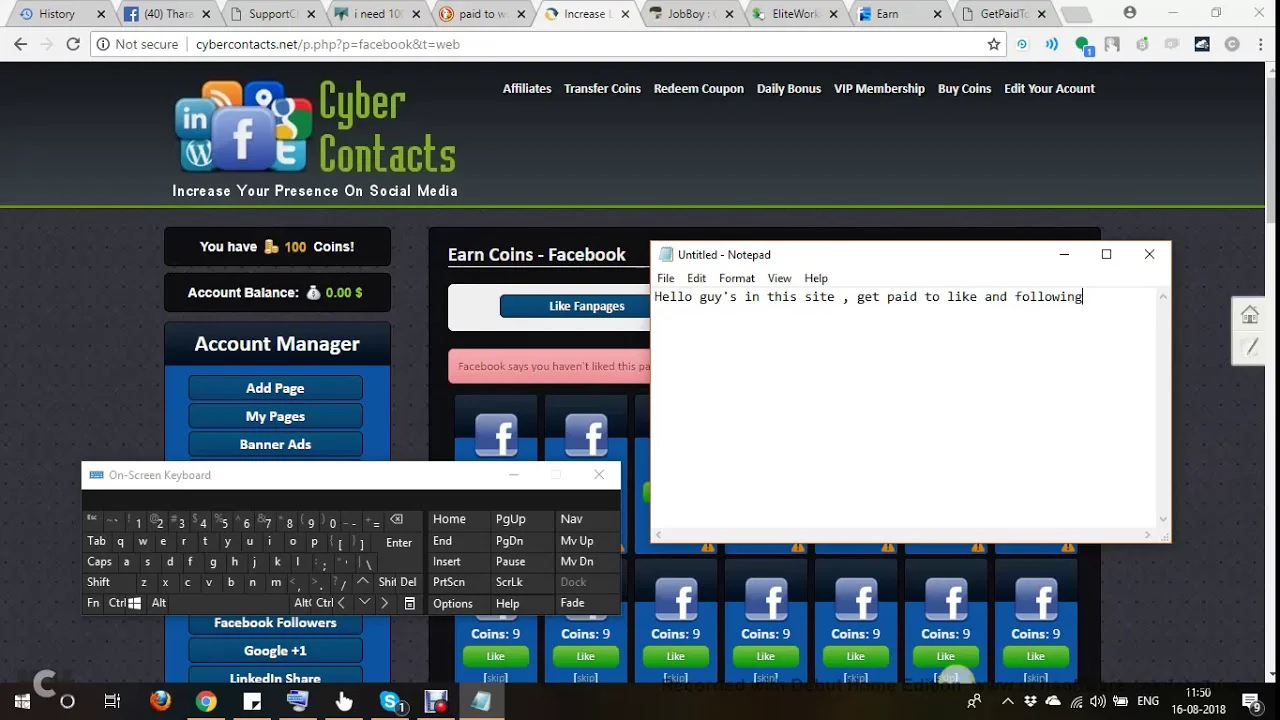
Task: Click the blue sound-waves extension icon
Action: coord(1051,44)
